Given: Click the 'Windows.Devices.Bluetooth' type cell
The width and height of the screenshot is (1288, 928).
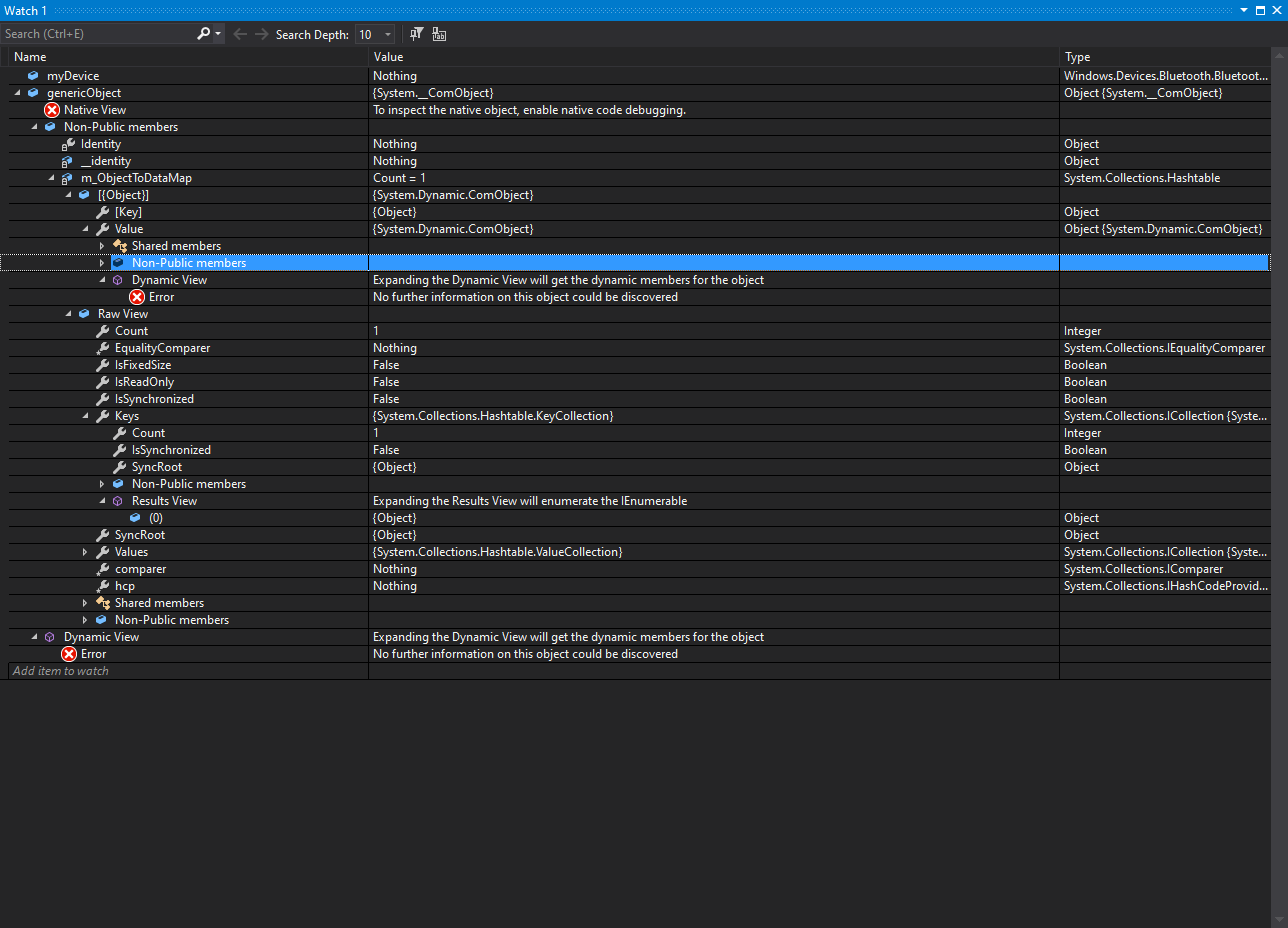Looking at the screenshot, I should 1164,76.
